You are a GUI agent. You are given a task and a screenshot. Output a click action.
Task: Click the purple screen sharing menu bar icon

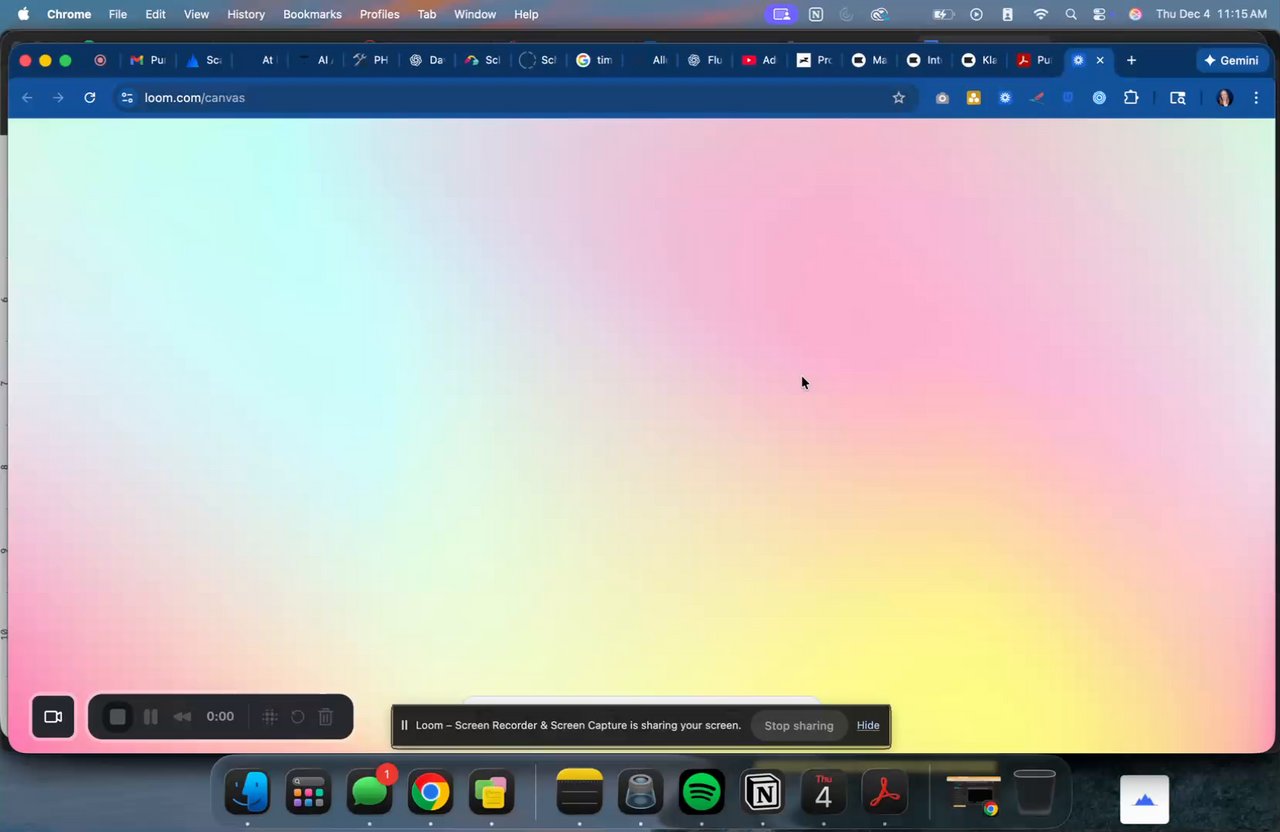coord(781,14)
